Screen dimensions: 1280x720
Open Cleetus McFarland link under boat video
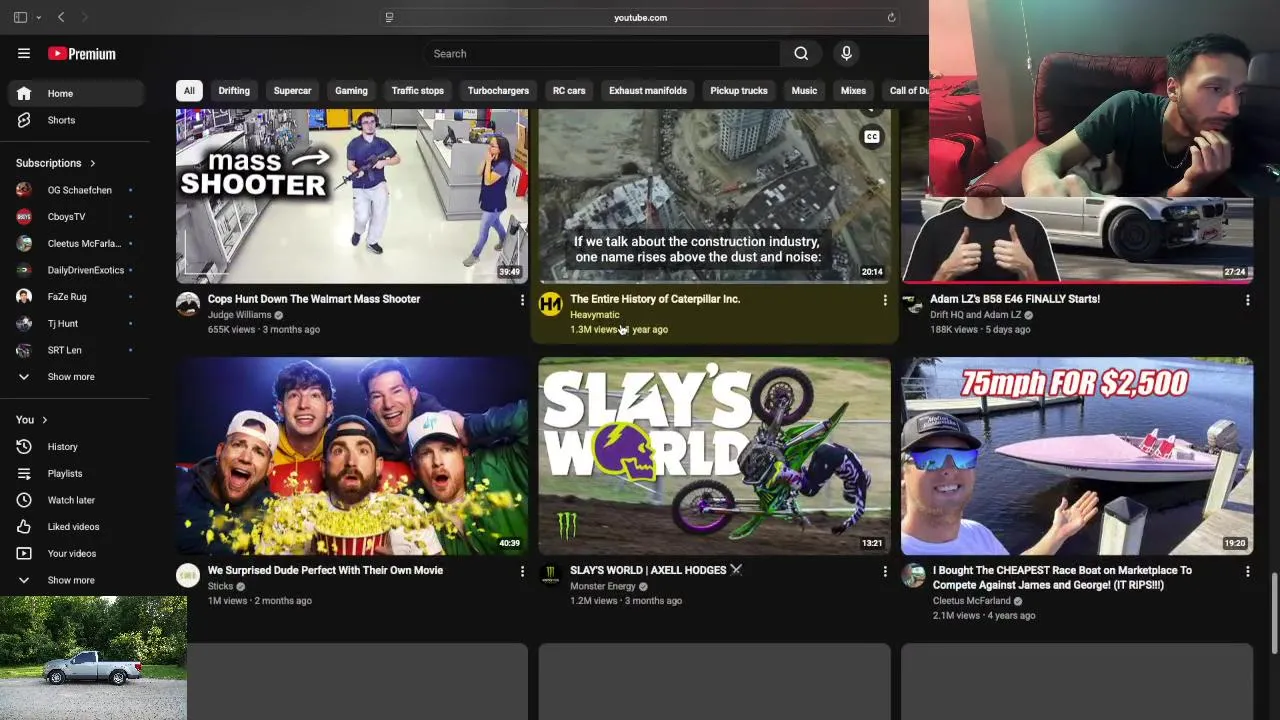click(971, 601)
